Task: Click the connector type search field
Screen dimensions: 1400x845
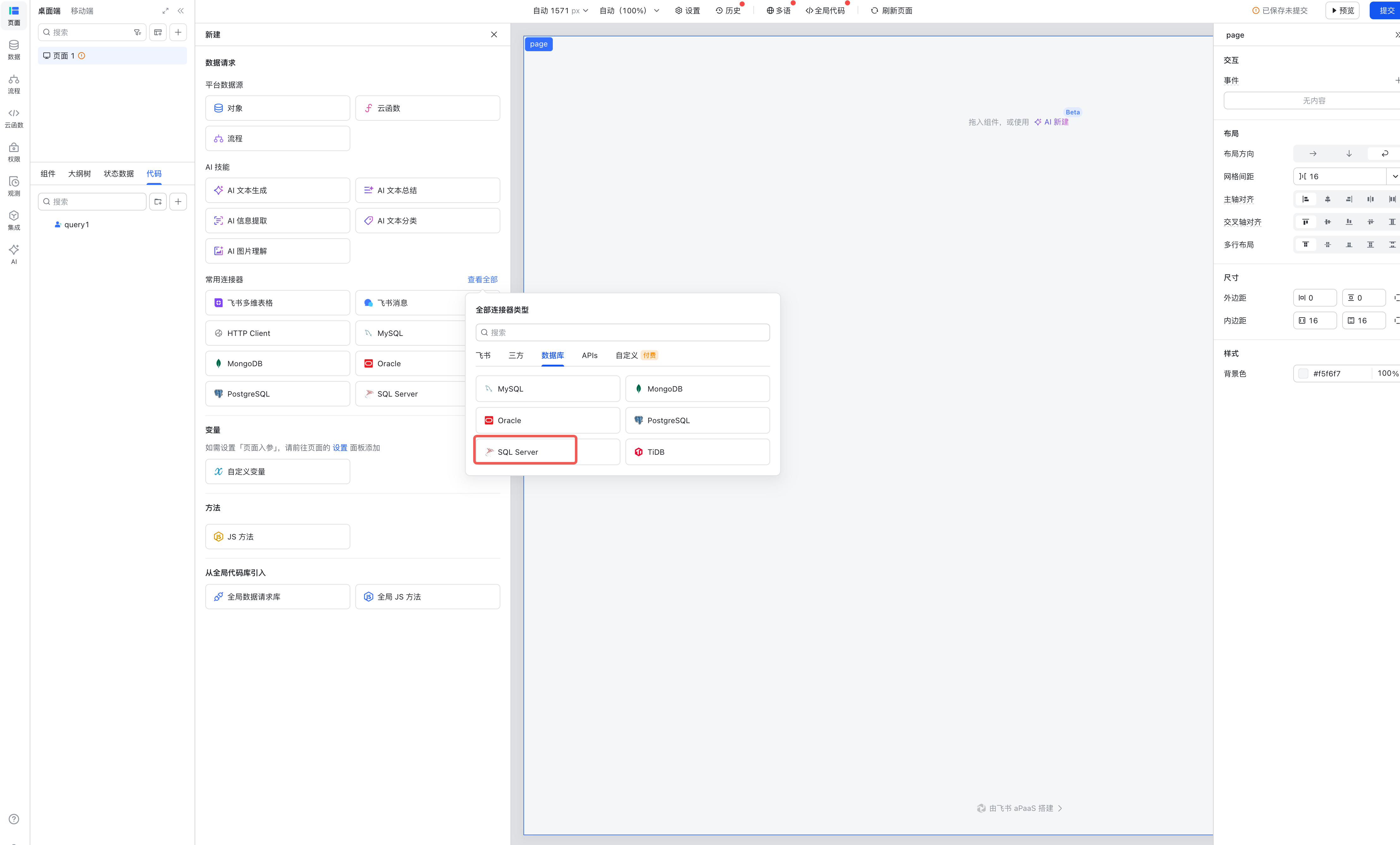Action: [622, 332]
